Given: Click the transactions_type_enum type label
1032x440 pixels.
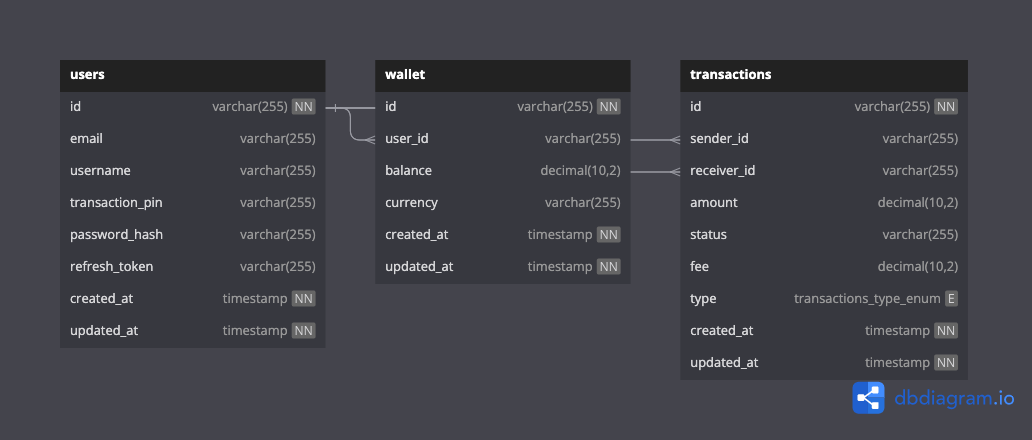Looking at the screenshot, I should pos(867,299).
